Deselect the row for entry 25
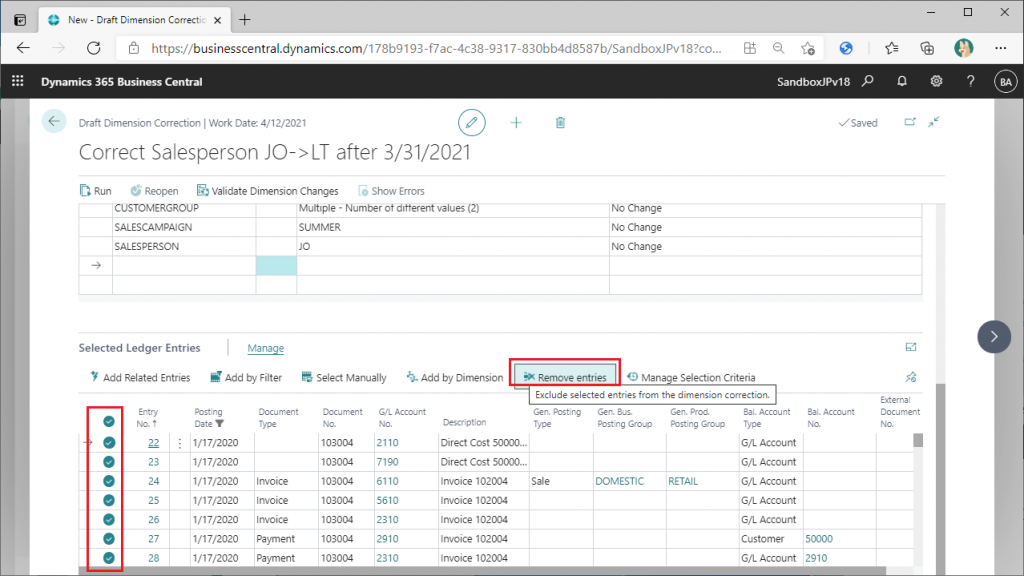 [109, 500]
